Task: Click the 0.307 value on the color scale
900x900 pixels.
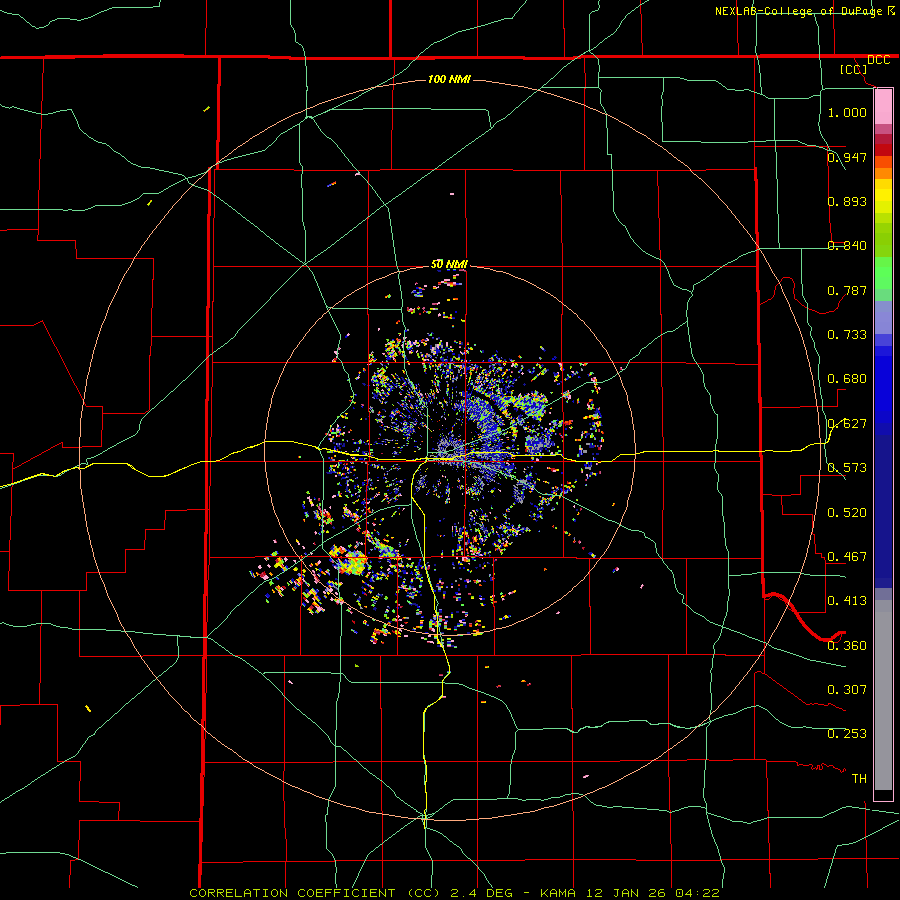Action: tap(847, 690)
